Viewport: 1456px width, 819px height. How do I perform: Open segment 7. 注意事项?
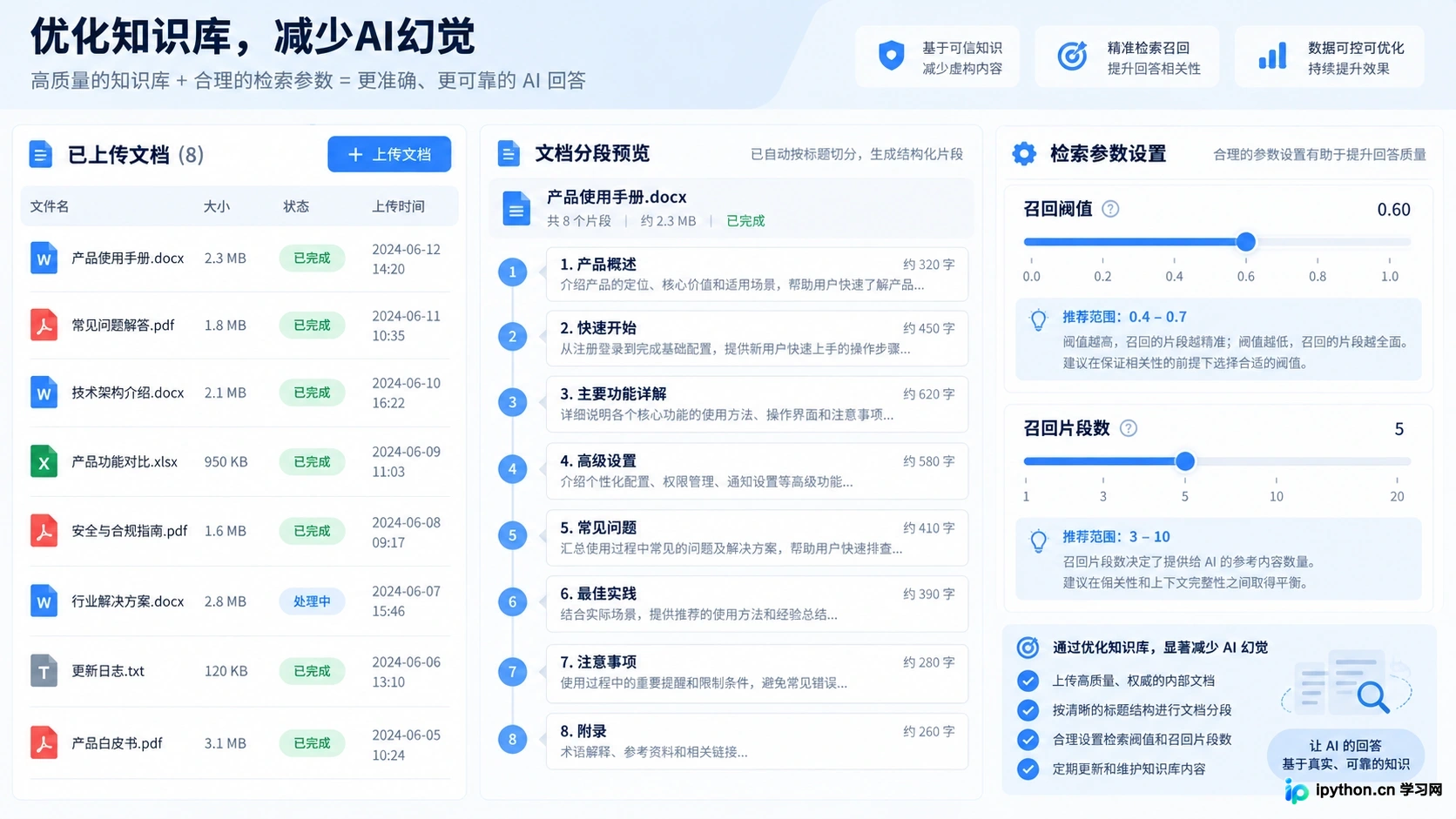tap(757, 672)
